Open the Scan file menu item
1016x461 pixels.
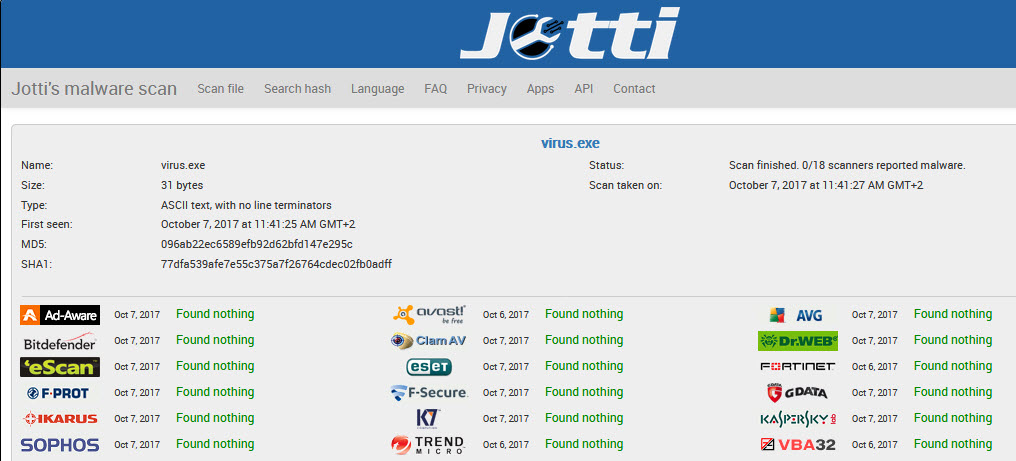pyautogui.click(x=220, y=89)
